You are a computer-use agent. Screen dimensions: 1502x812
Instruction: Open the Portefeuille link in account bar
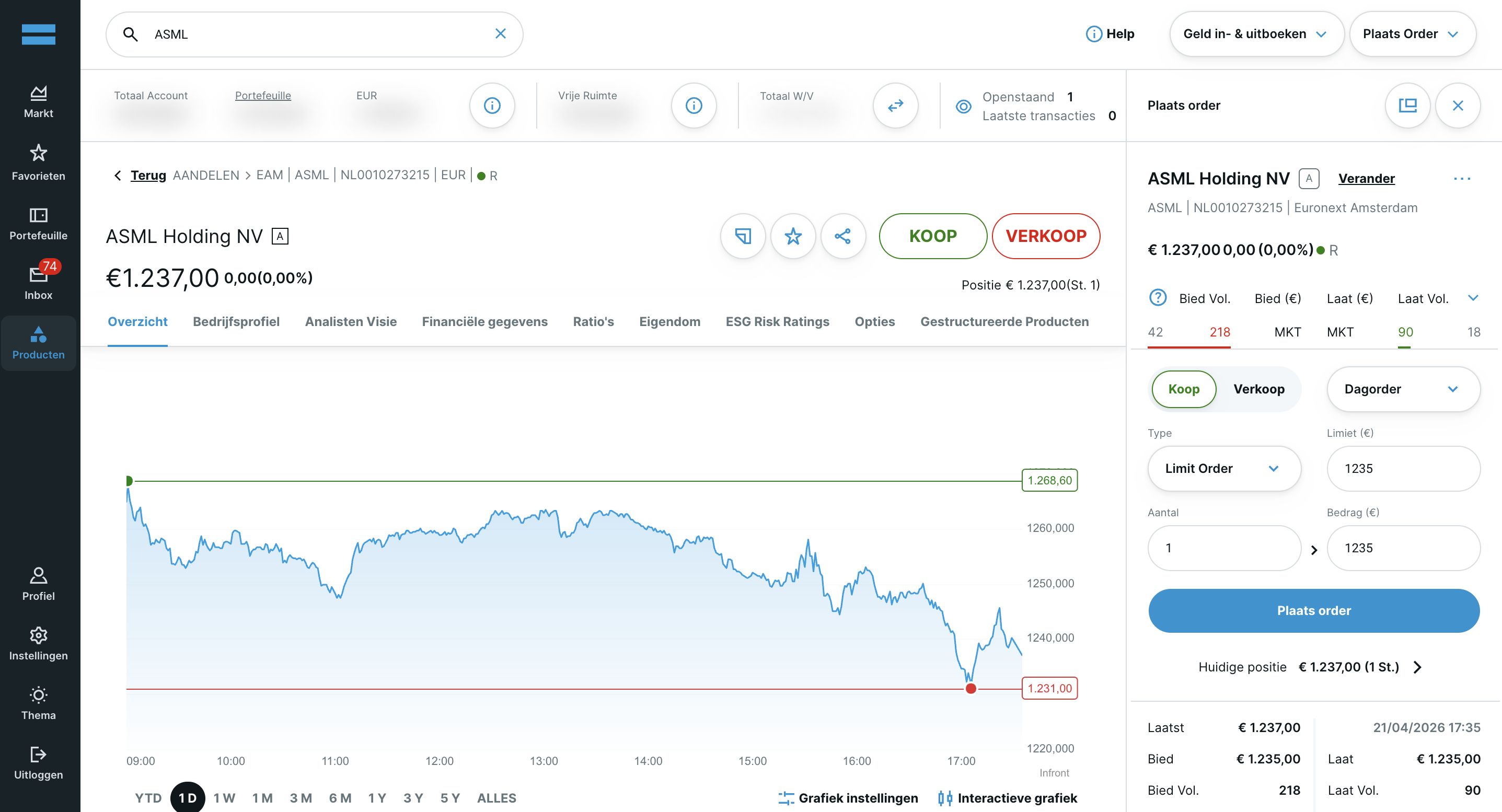(x=263, y=96)
